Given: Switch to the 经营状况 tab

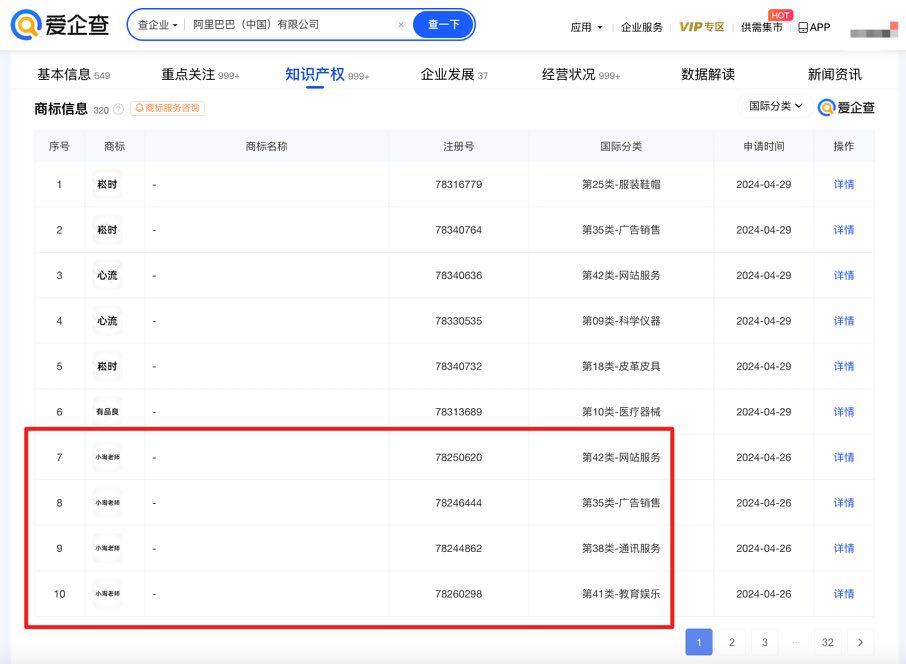Looking at the screenshot, I should tap(581, 75).
